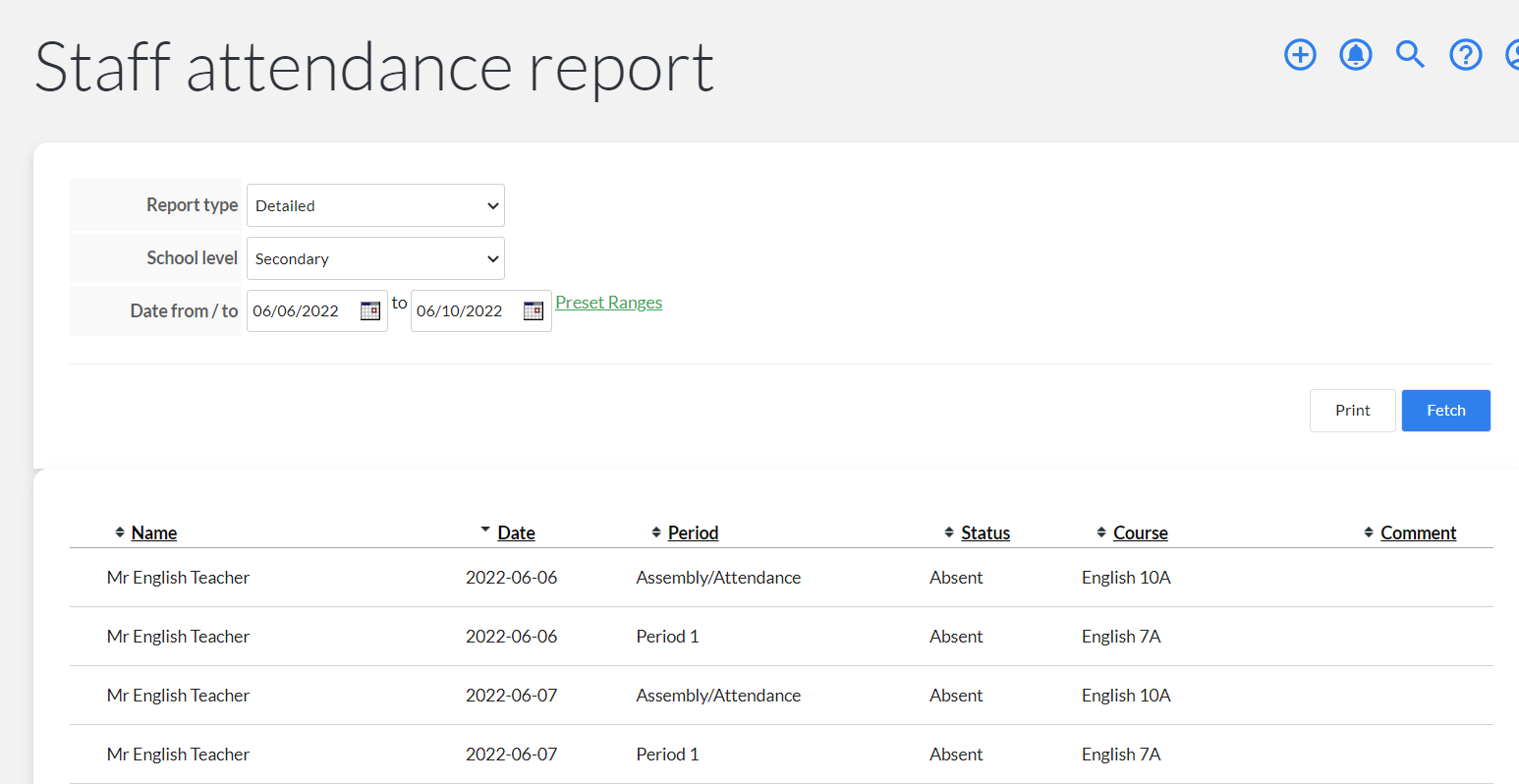Open the Preset Ranges link
The width and height of the screenshot is (1519, 784).
[609, 303]
